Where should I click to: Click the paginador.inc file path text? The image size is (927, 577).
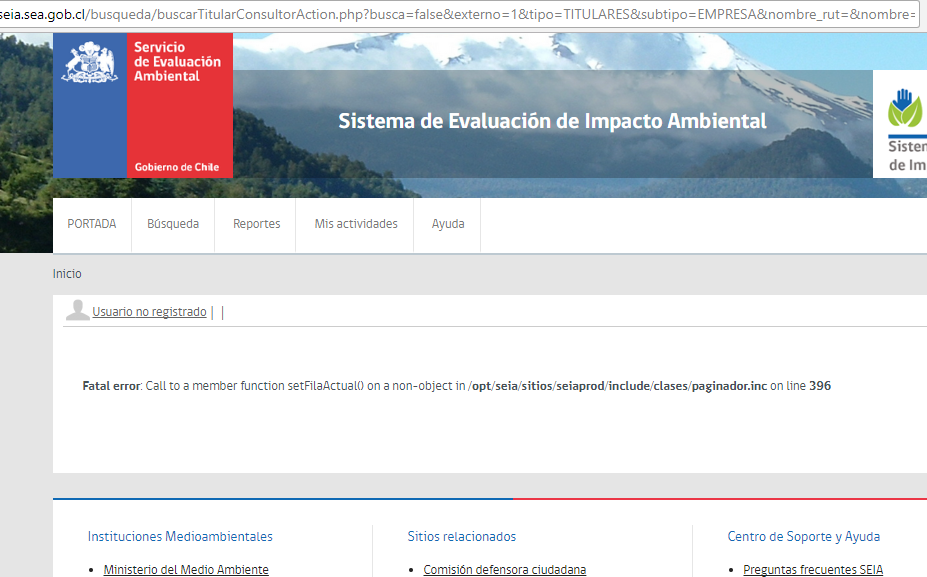click(618, 386)
